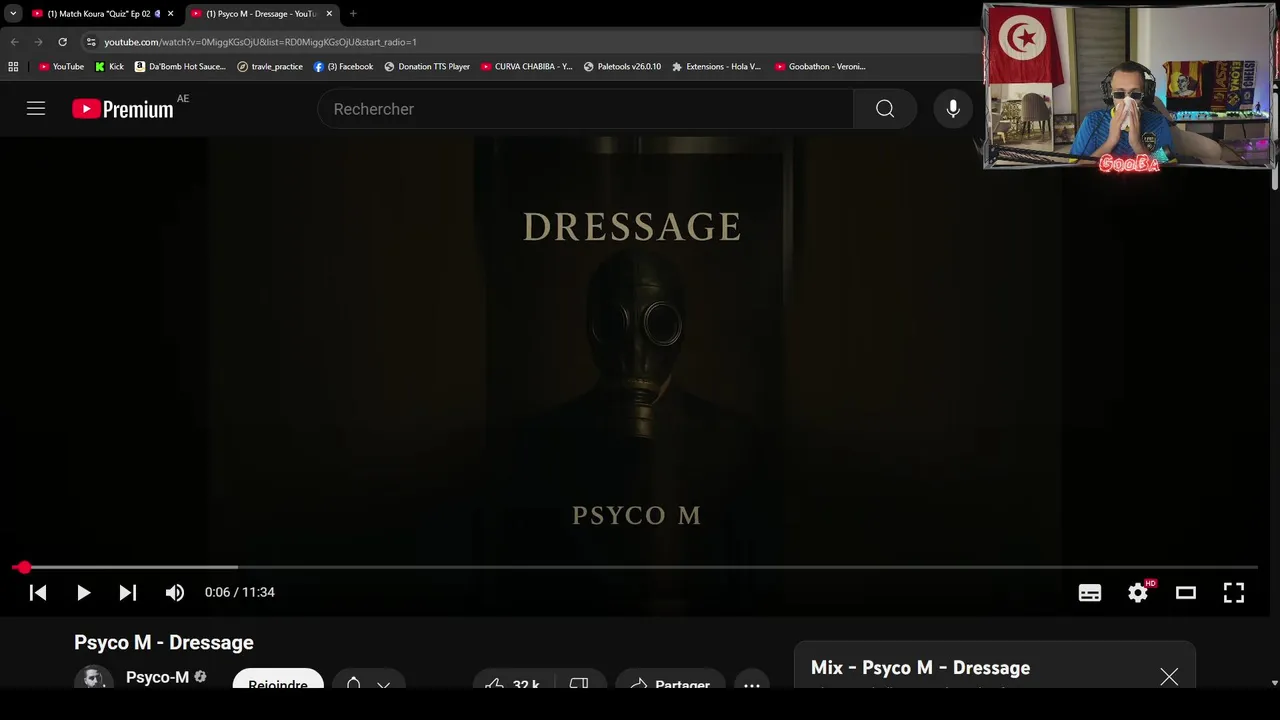Grab the red progress scrubber dot
Viewport: 1280px width, 720px height.
[x=24, y=567]
